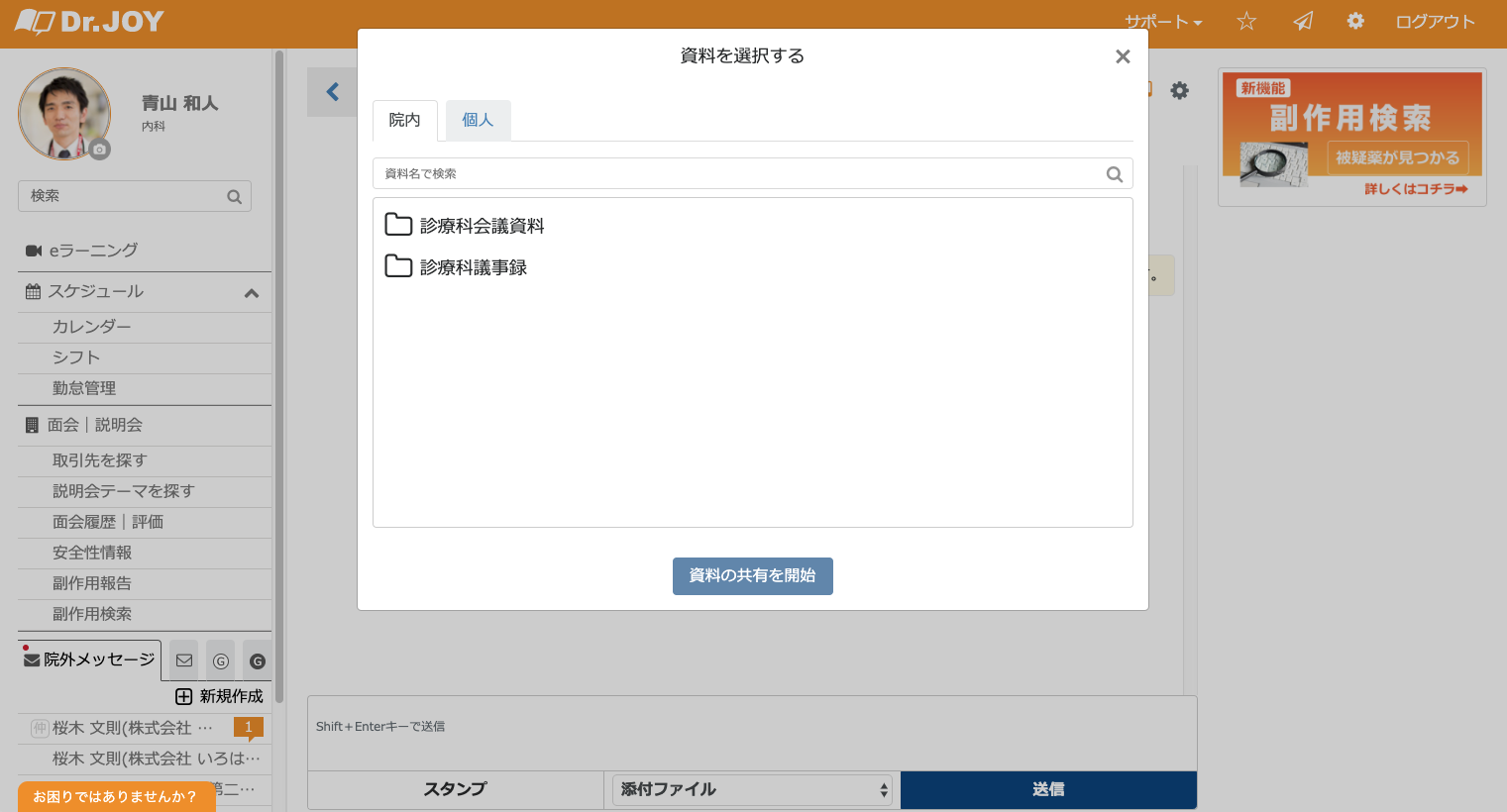This screenshot has height=812, width=1507.
Task: Click the ログアウト link
Action: (x=1435, y=22)
